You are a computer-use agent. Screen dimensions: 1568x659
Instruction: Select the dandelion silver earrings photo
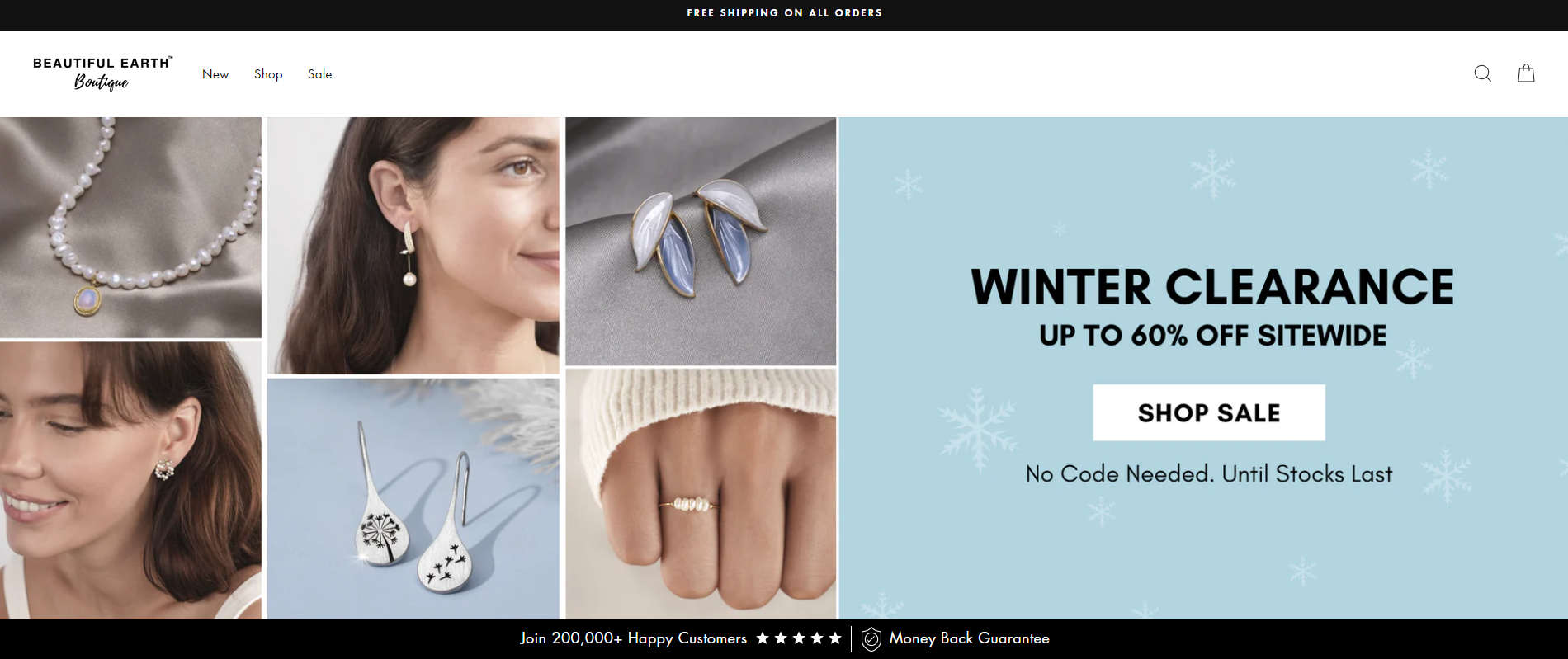point(413,499)
